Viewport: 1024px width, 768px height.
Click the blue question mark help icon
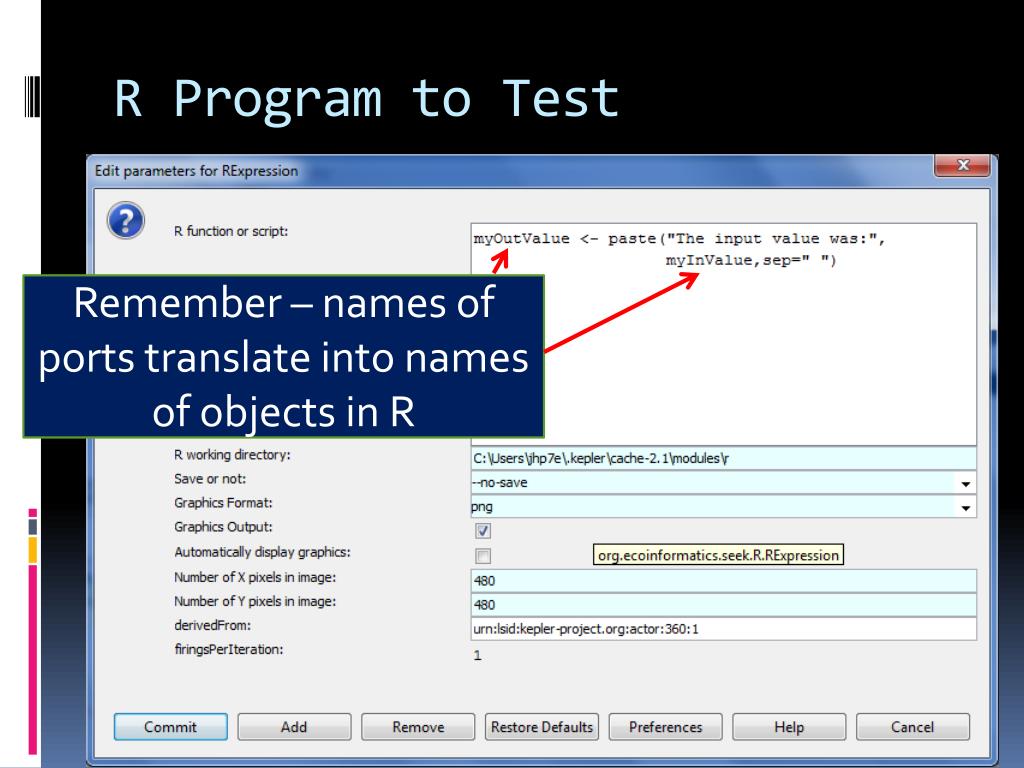[x=125, y=221]
